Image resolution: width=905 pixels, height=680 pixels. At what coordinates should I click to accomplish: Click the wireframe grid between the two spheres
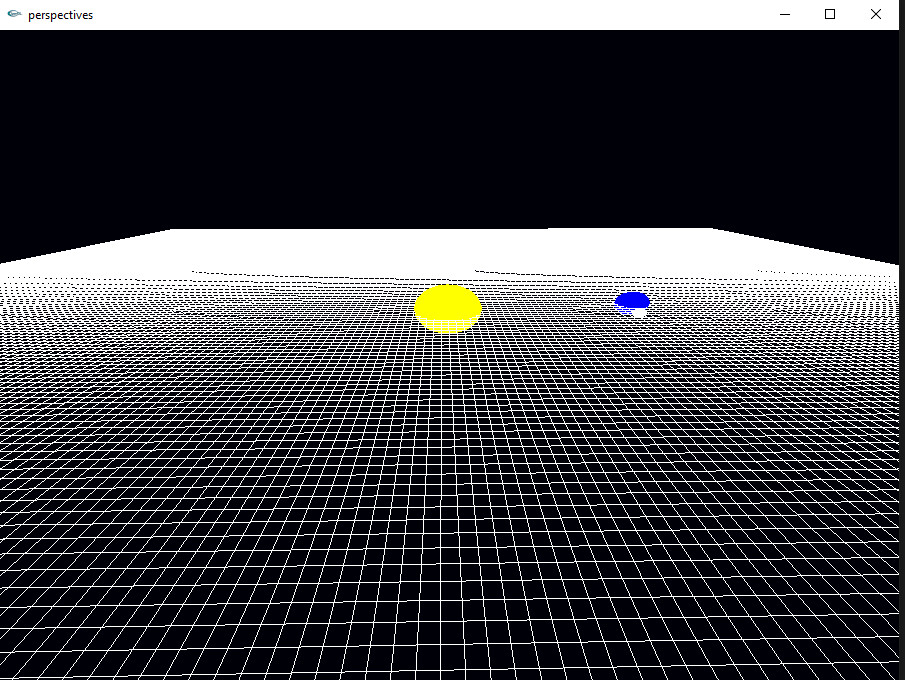tap(540, 305)
